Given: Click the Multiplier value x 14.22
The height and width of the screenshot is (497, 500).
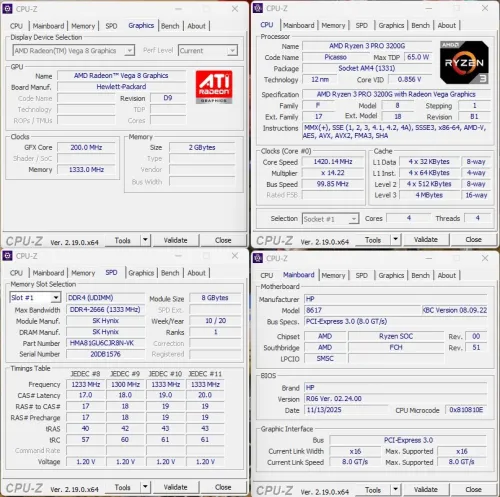Looking at the screenshot, I should 333,173.
